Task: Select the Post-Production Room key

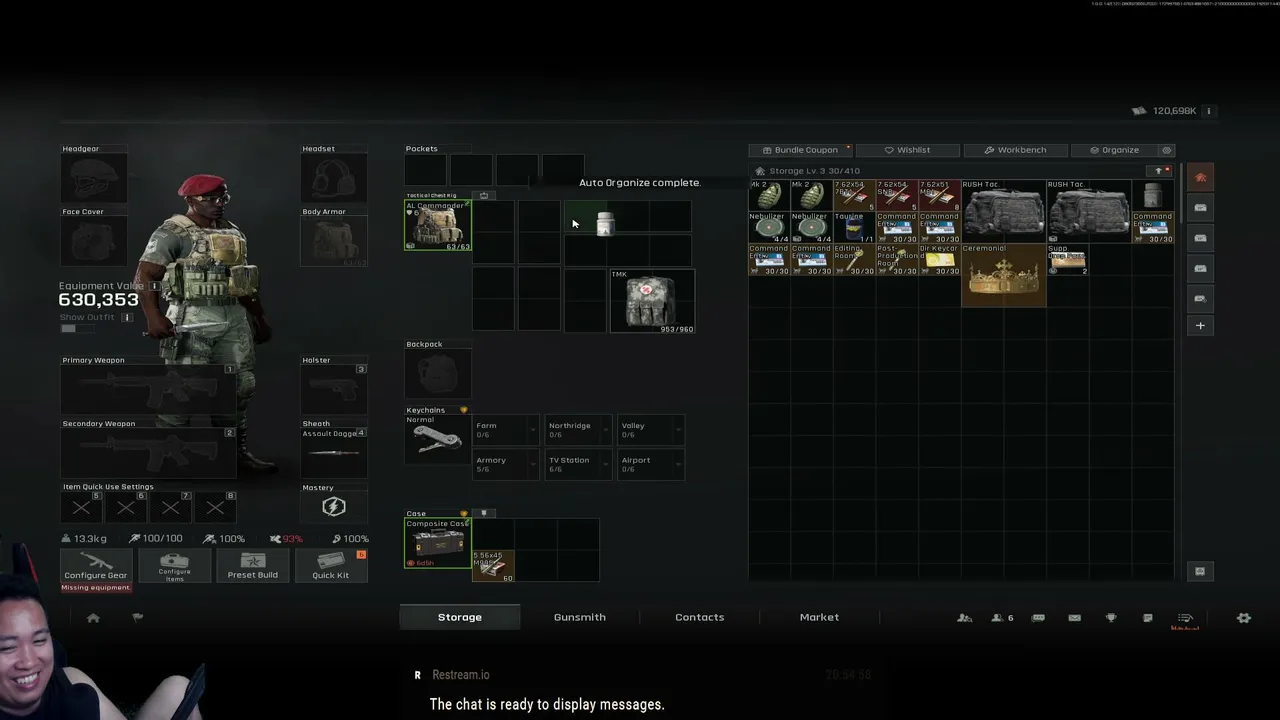Action: (897, 259)
